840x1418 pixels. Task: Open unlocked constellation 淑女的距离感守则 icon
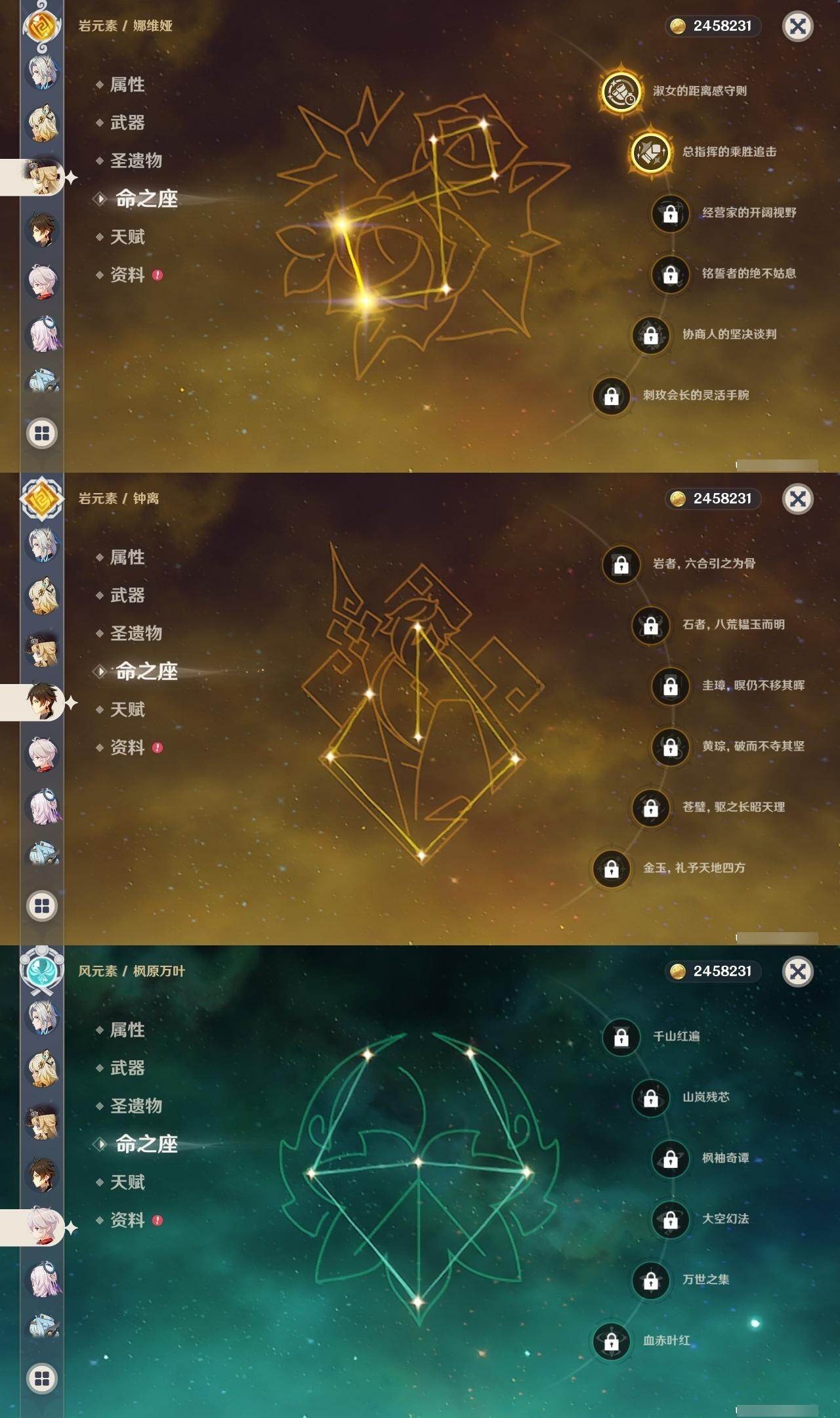pyautogui.click(x=621, y=91)
